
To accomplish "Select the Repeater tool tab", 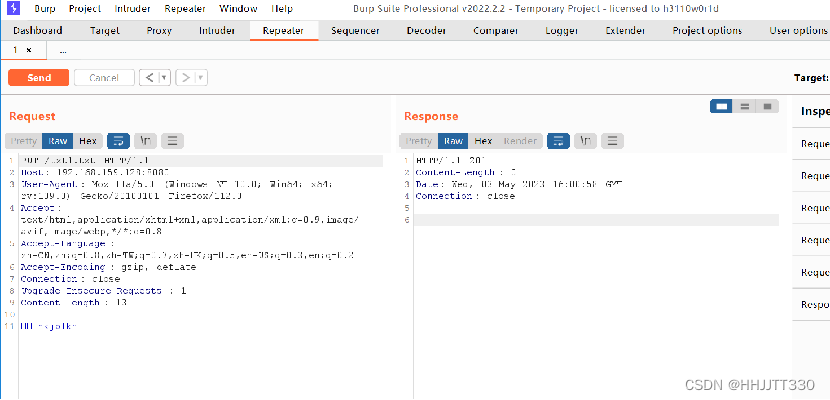I will 284,31.
